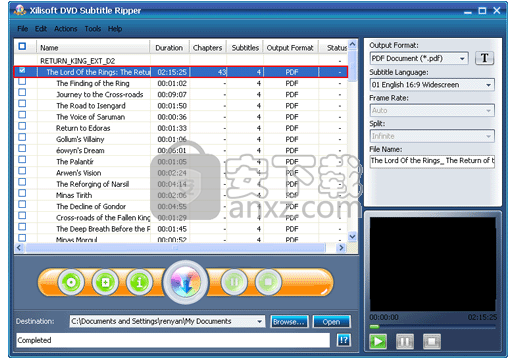Open the Subtitle Language dropdown
This screenshot has height=364, width=517.
488,85
